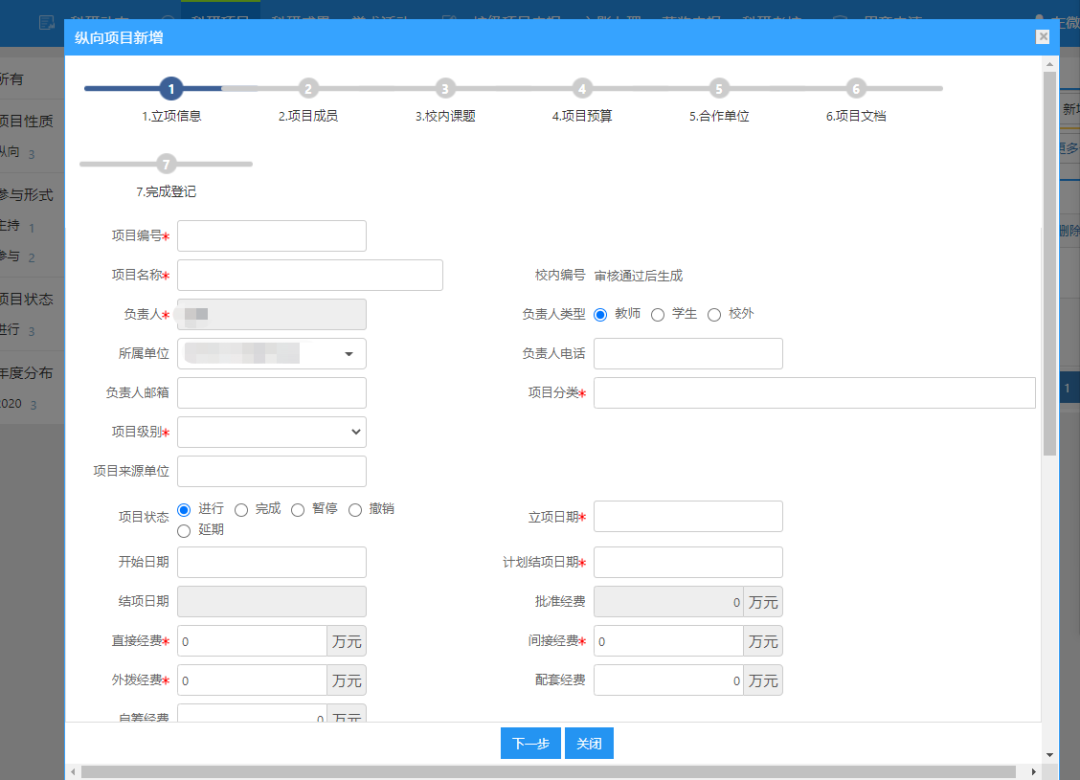This screenshot has height=780, width=1080.
Task: Set 项目状态 to 完成
Action: [241, 510]
